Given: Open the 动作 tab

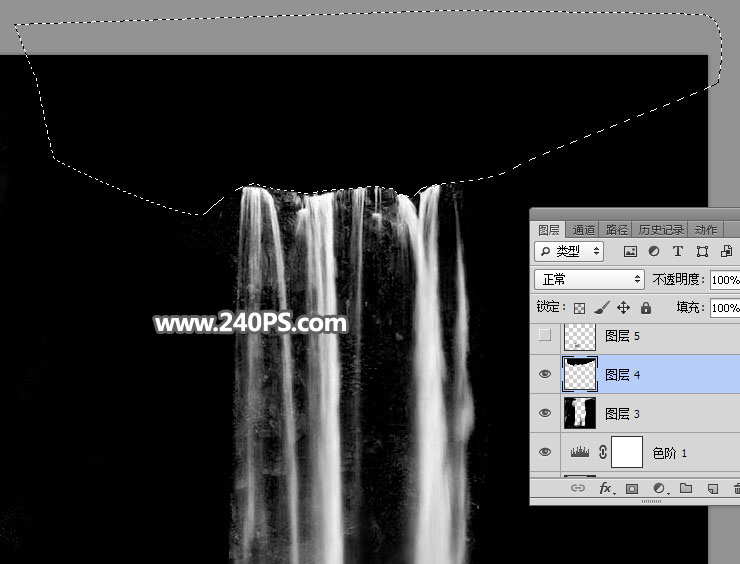Looking at the screenshot, I should click(x=706, y=230).
